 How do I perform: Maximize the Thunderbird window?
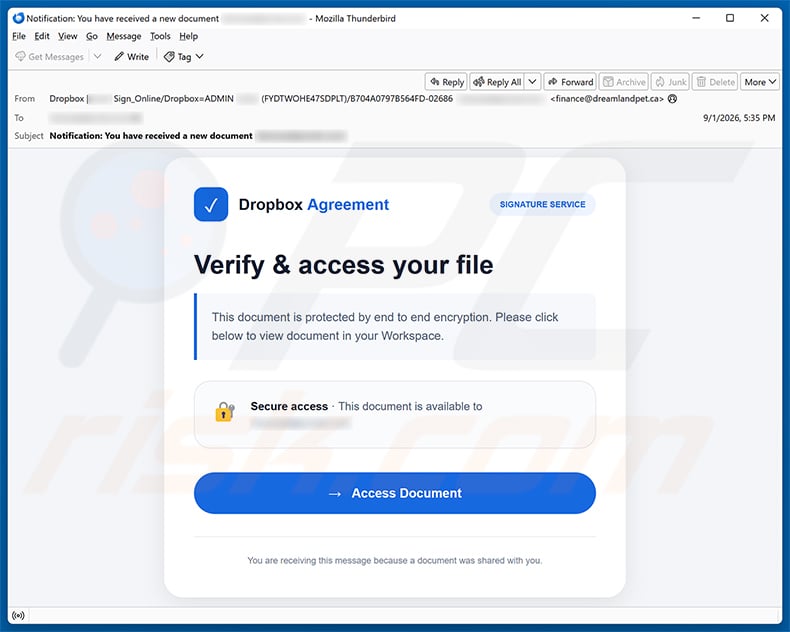click(730, 18)
